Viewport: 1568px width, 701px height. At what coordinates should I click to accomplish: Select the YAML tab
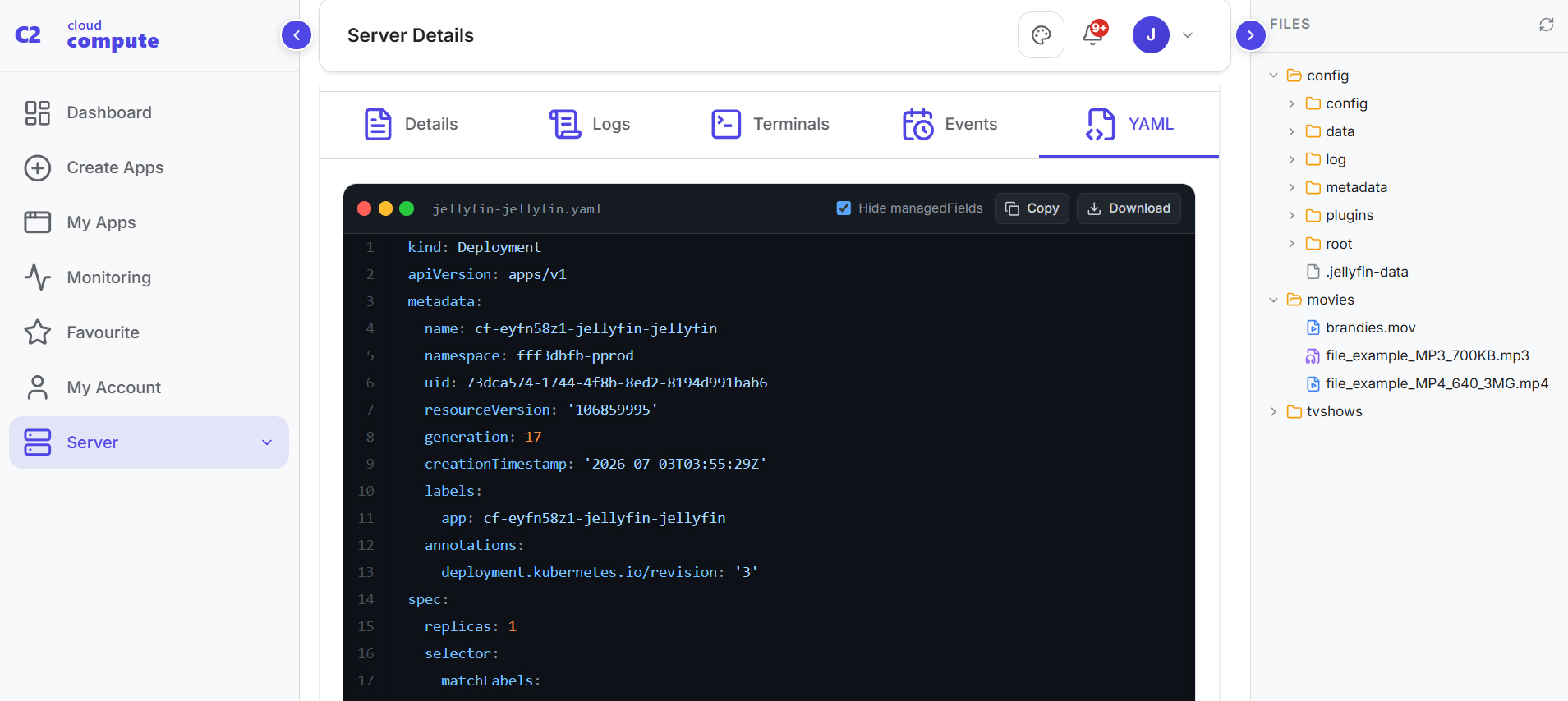[1129, 124]
